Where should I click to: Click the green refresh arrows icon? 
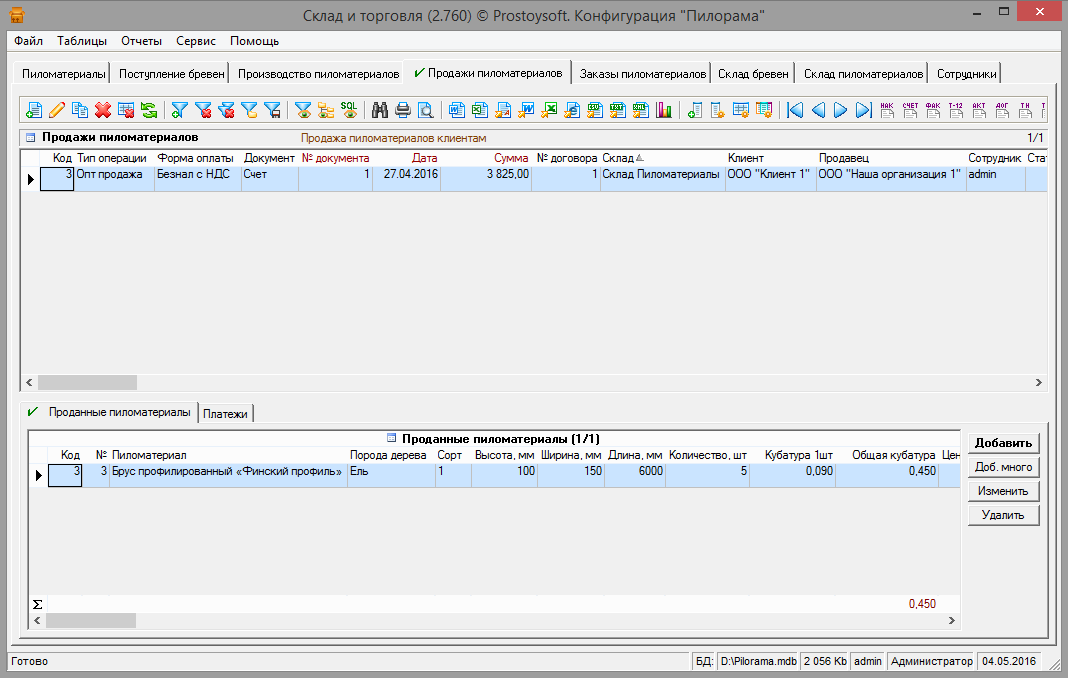149,110
